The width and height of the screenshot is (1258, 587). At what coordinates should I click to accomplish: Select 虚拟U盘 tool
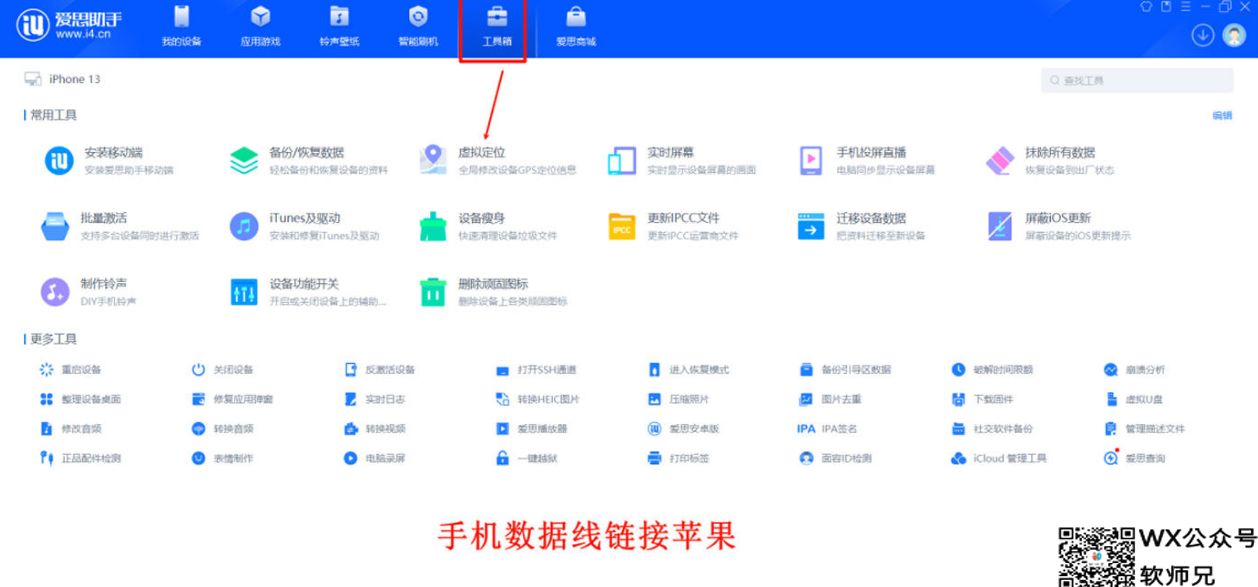click(1134, 399)
